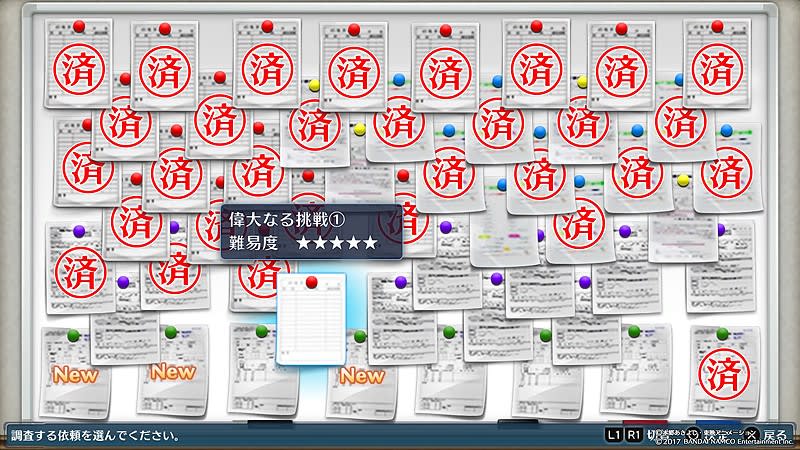Open the completed sheet in the top-left corner
The width and height of the screenshot is (800, 450).
[x=78, y=63]
